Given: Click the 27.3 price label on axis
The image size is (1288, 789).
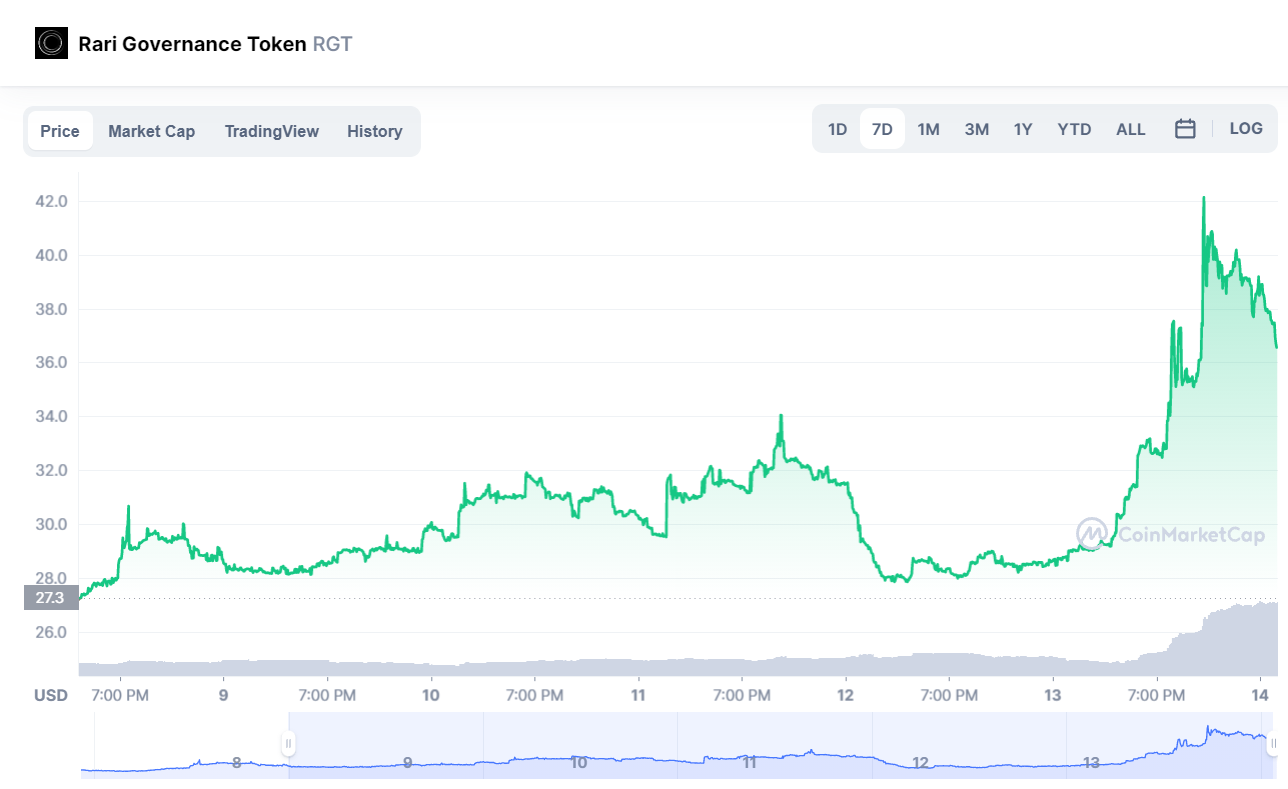Looking at the screenshot, I should (x=50, y=598).
